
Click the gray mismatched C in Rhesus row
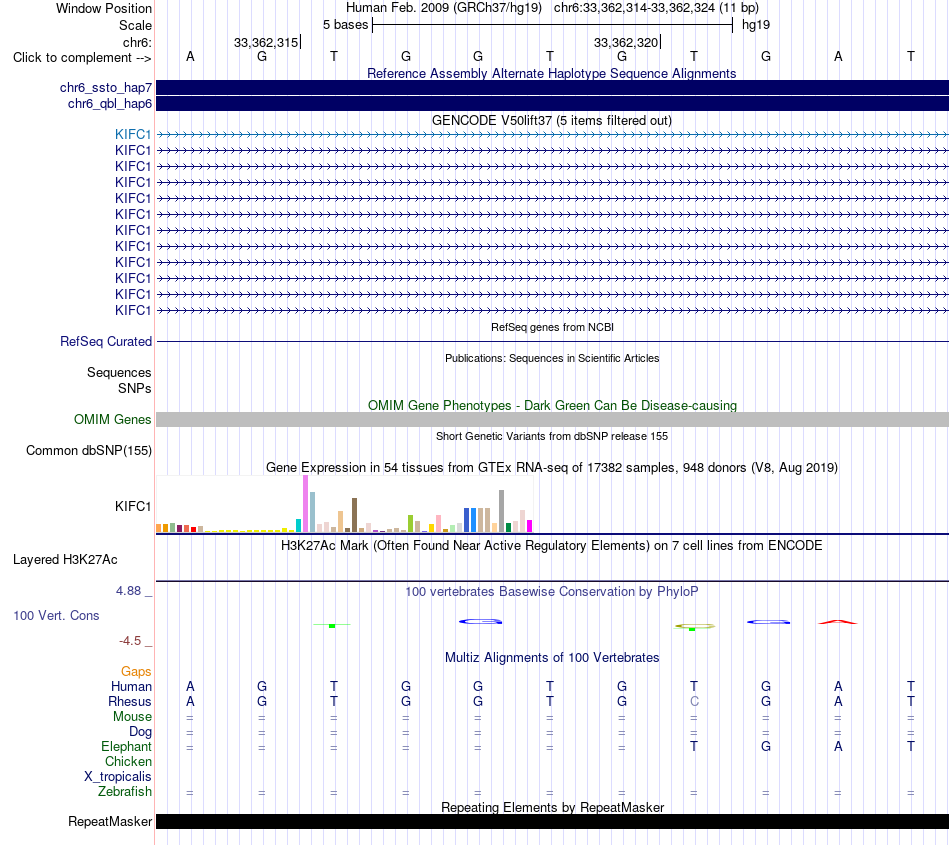coord(694,701)
